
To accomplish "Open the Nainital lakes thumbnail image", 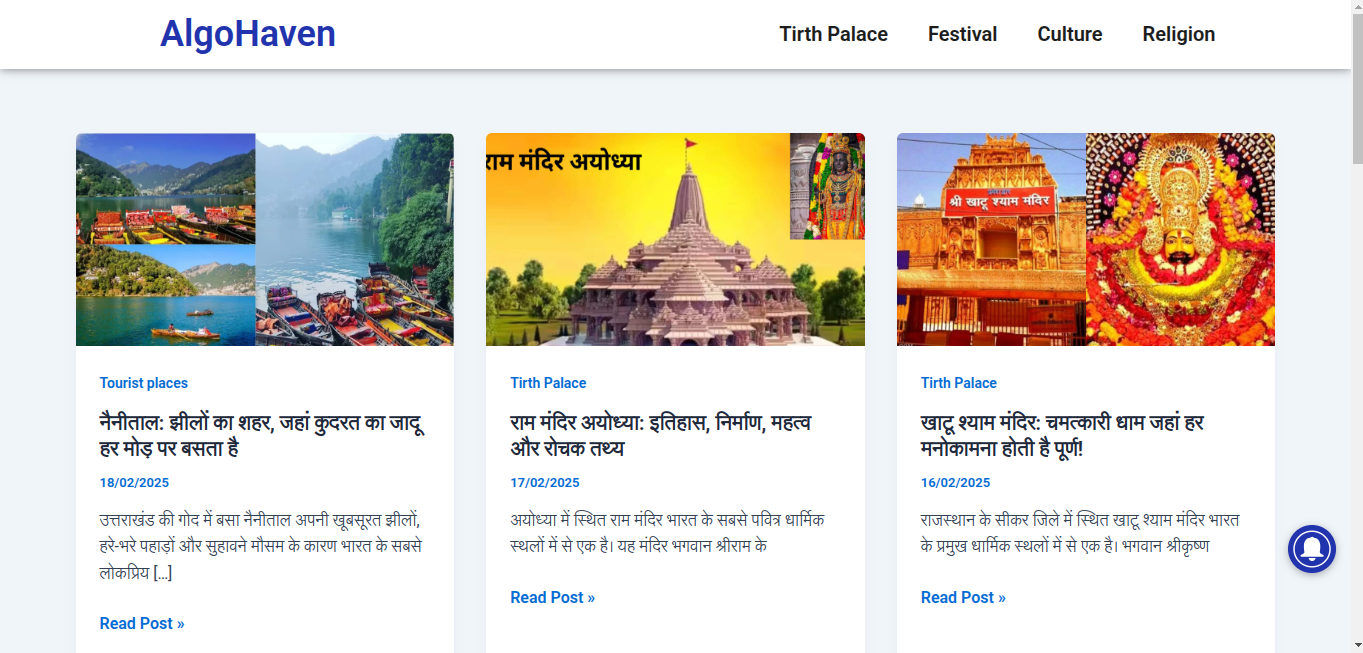I will coord(265,240).
